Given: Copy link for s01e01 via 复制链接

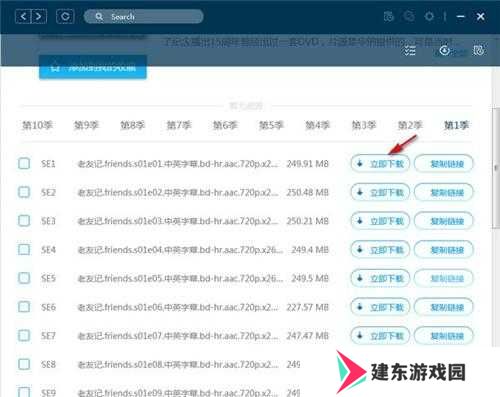Looking at the screenshot, I should [444, 164].
